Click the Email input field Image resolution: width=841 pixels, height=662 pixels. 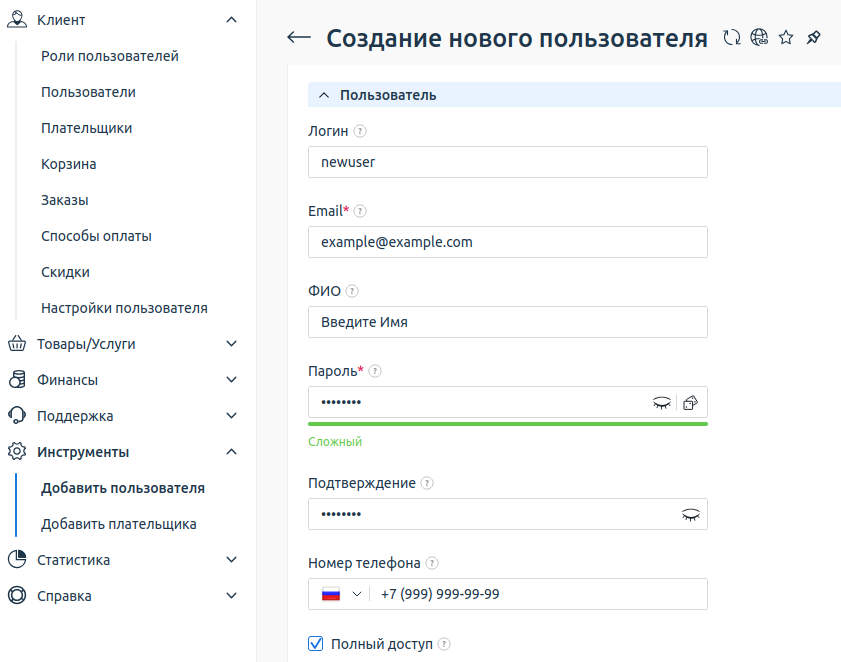click(x=508, y=242)
